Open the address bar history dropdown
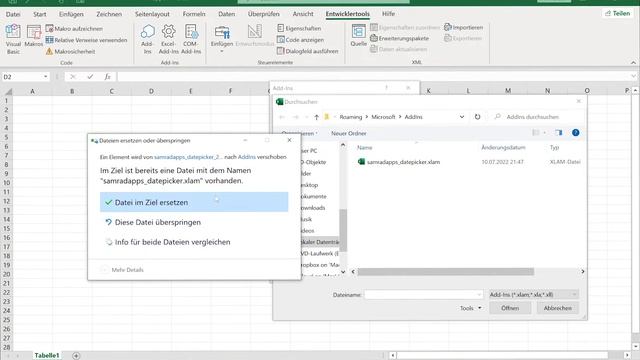This screenshot has height=360, width=640. [x=462, y=117]
